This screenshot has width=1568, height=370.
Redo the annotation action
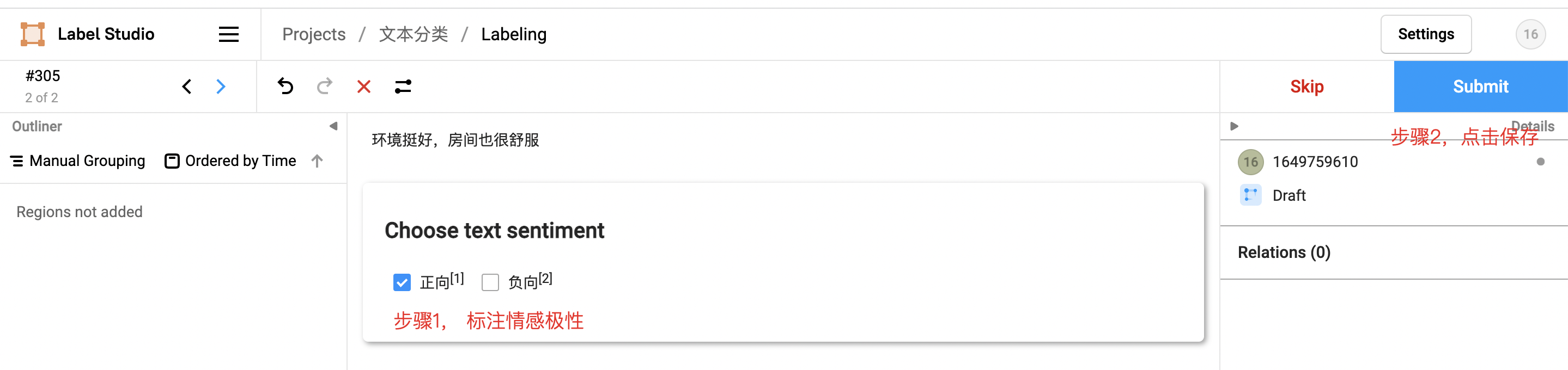[x=324, y=87]
